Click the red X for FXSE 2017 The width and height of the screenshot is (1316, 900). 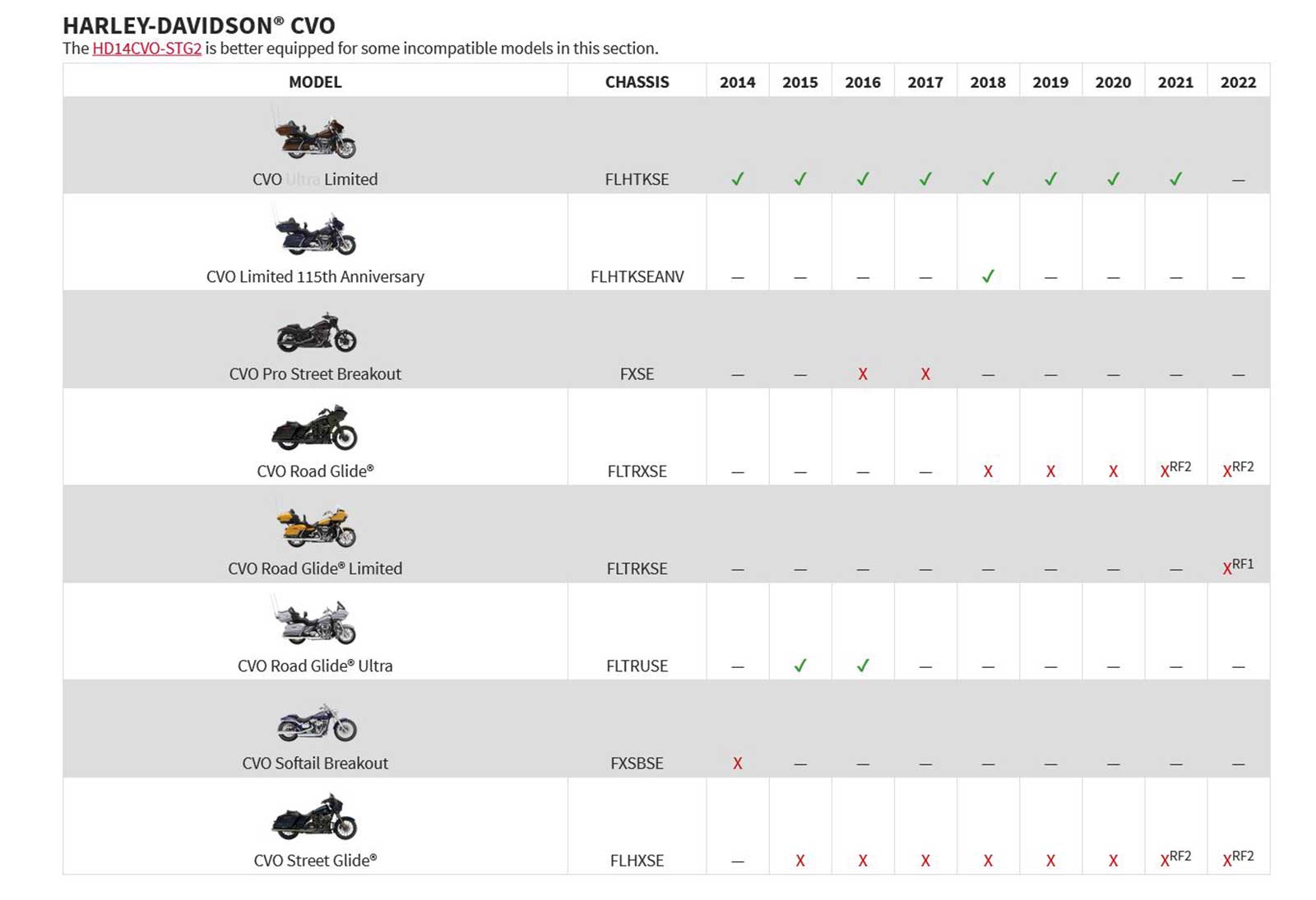coord(925,374)
